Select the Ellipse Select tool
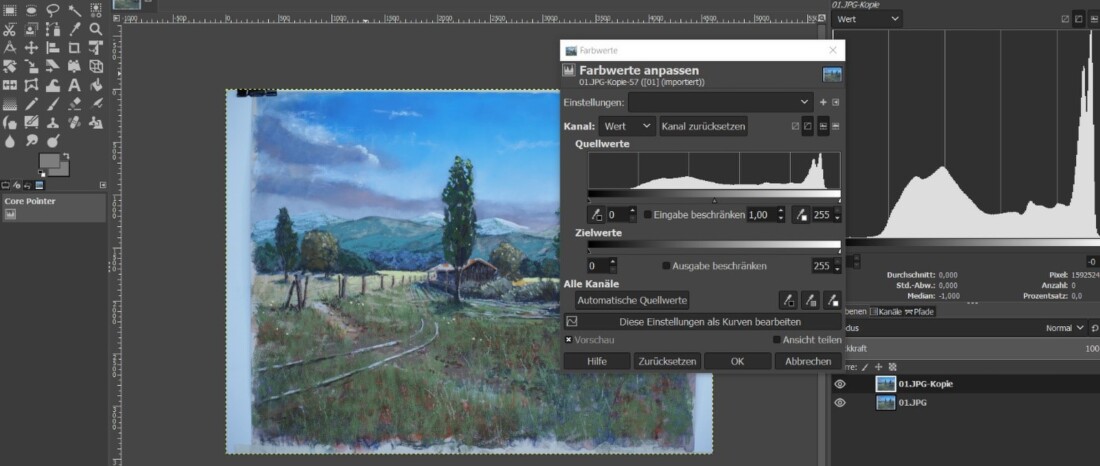The image size is (1100, 466). click(x=31, y=11)
